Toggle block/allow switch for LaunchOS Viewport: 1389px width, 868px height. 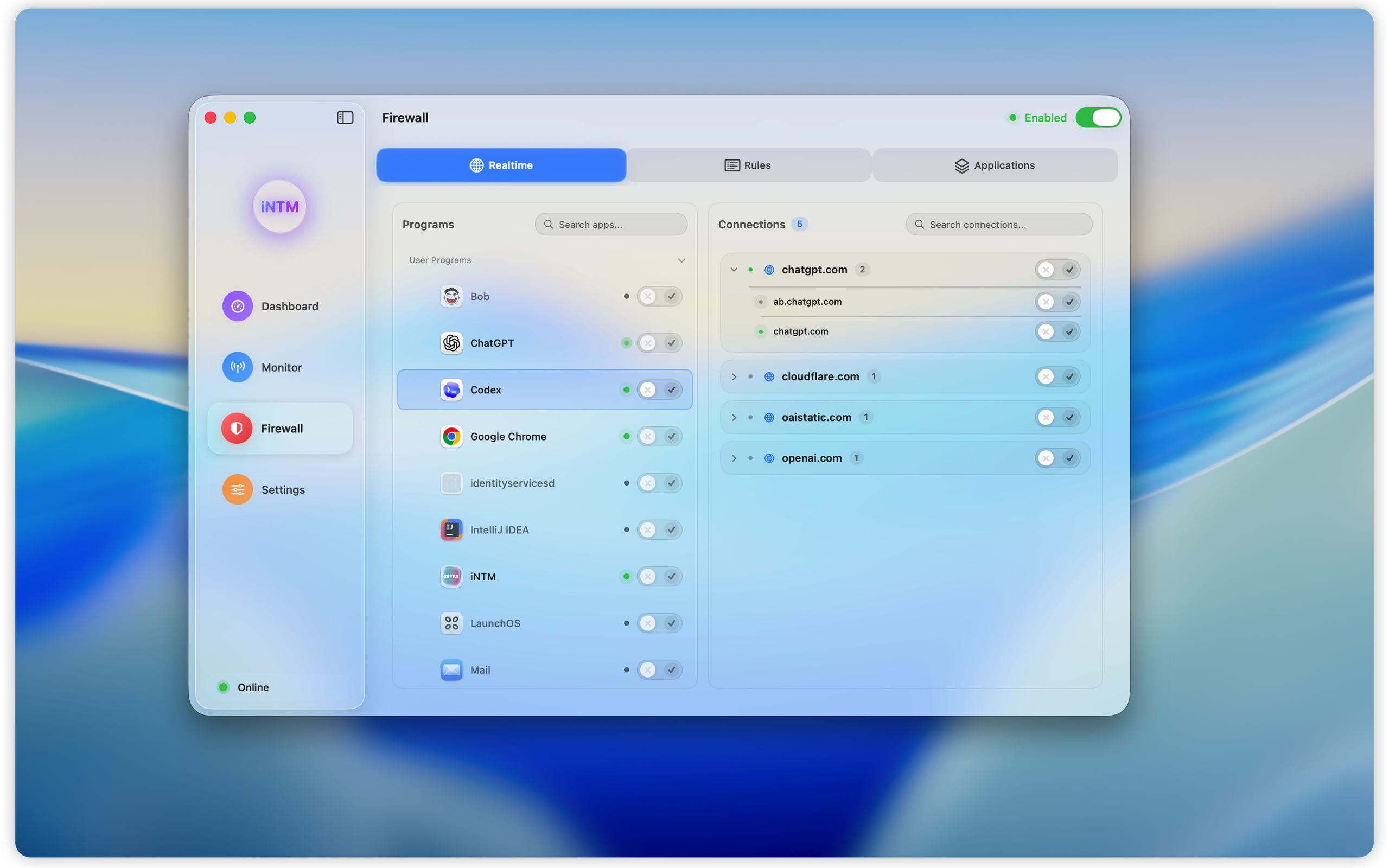(x=659, y=623)
